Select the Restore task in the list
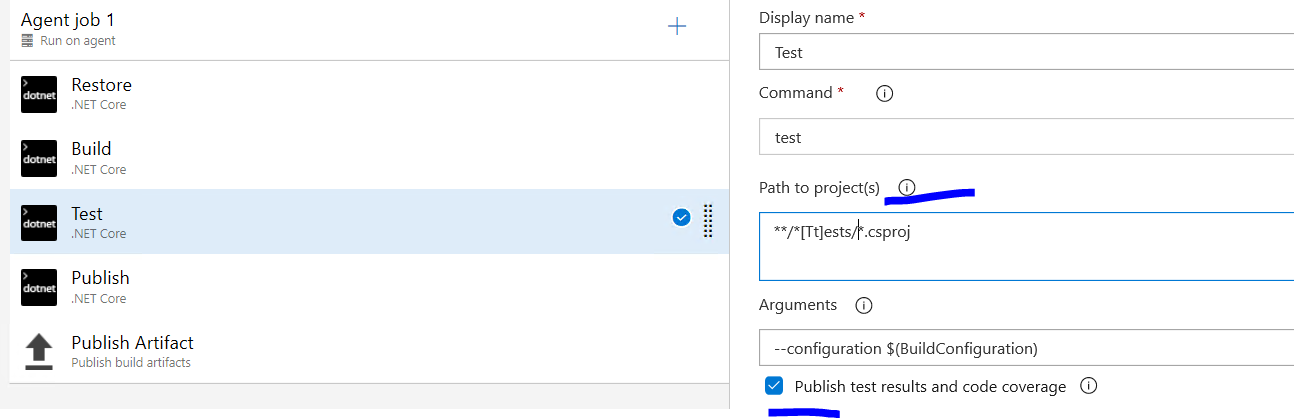Screen dimensions: 1294x418 pos(300,94)
